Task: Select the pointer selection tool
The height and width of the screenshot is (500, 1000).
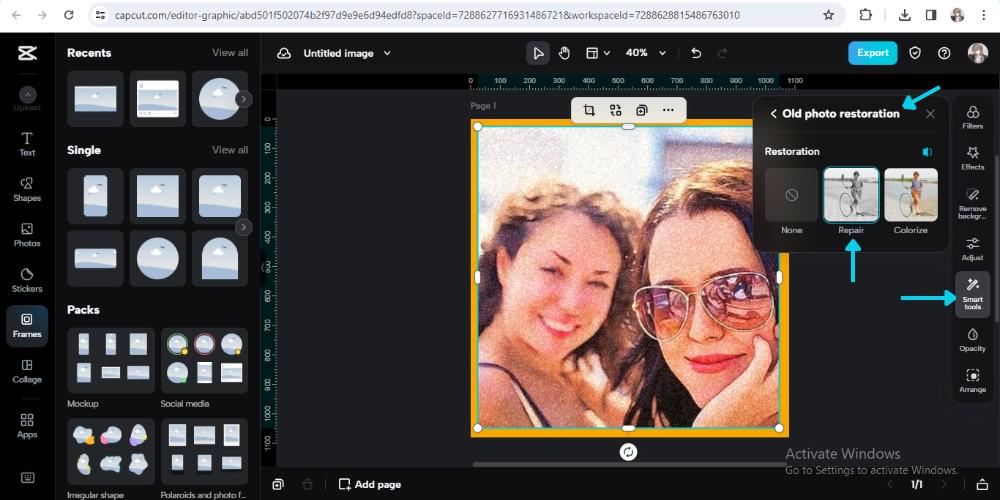Action: [538, 54]
